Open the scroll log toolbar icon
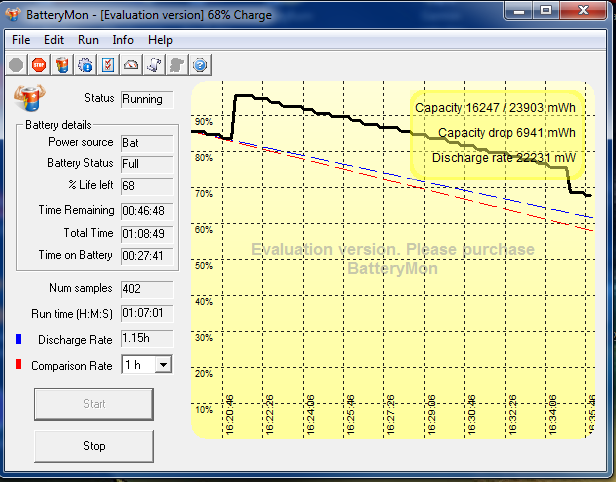The width and height of the screenshot is (616, 482). pos(154,65)
